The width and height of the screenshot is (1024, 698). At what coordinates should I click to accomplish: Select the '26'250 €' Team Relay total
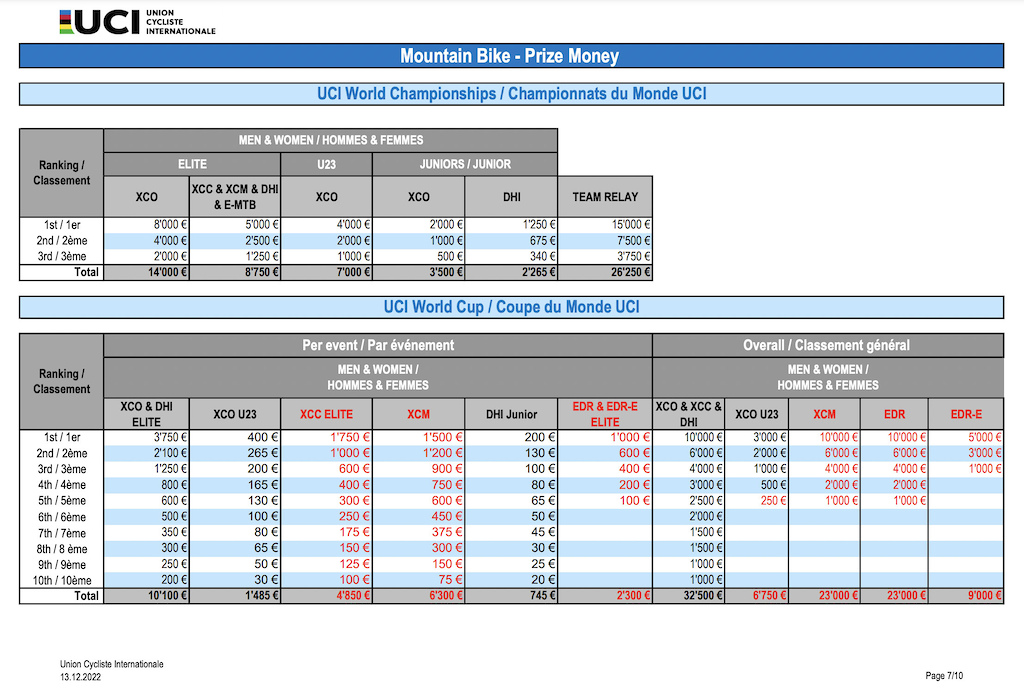tap(605, 272)
